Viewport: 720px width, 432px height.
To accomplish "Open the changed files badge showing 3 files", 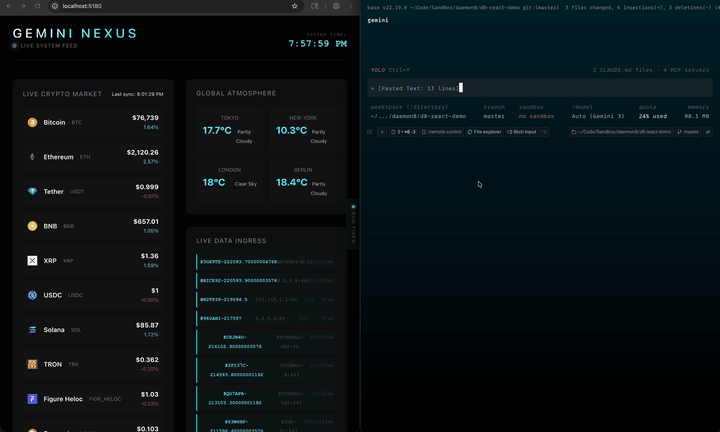I will [403, 132].
